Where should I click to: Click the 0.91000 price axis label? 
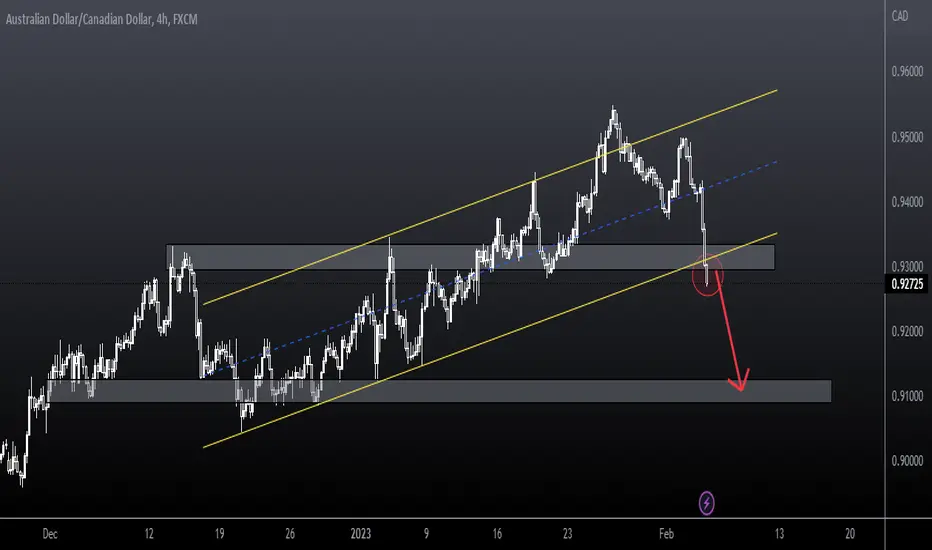pyautogui.click(x=908, y=396)
